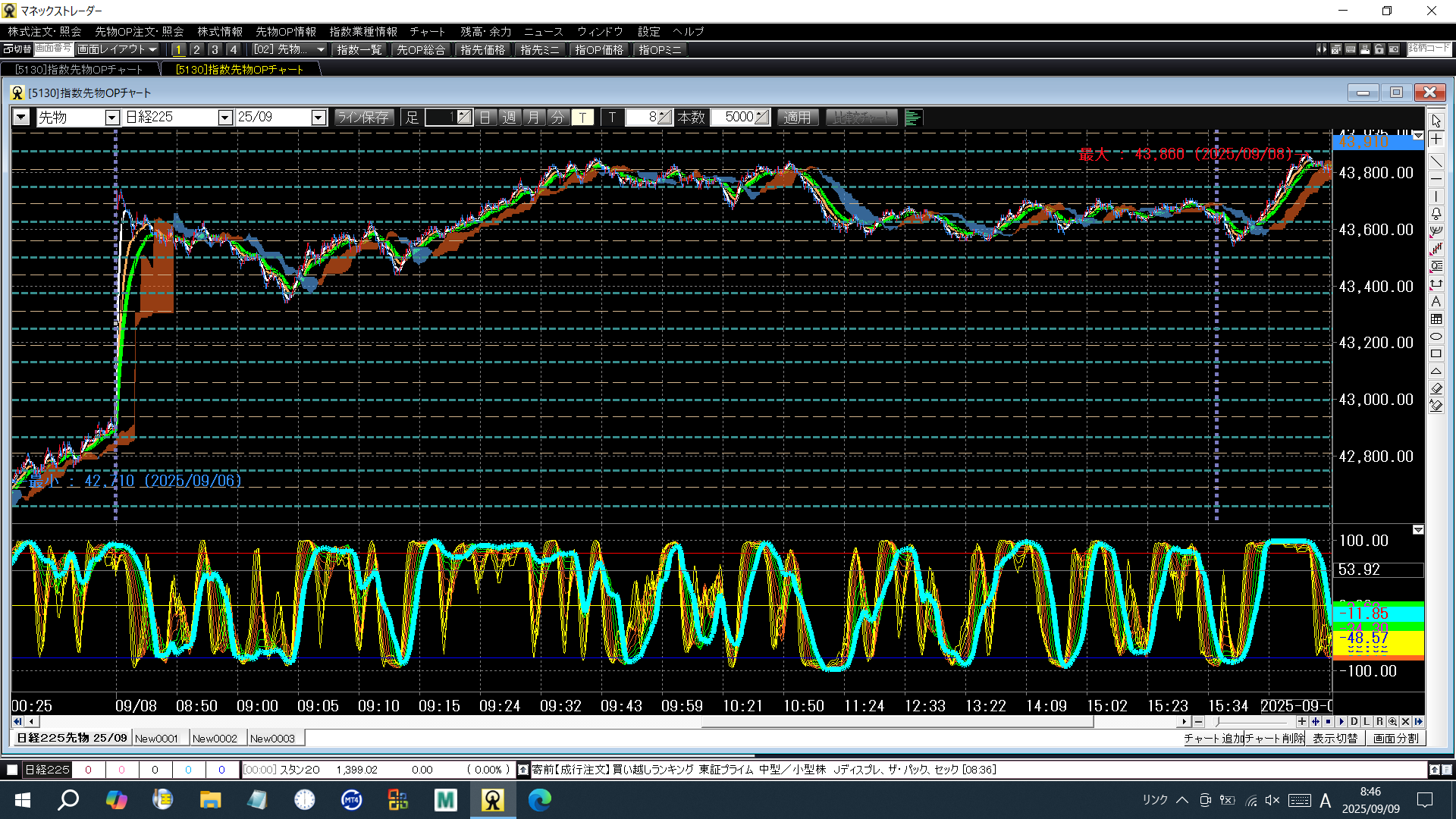Click the 画面分割 split screen button
Viewport: 1456px width, 819px height.
coord(1395,739)
